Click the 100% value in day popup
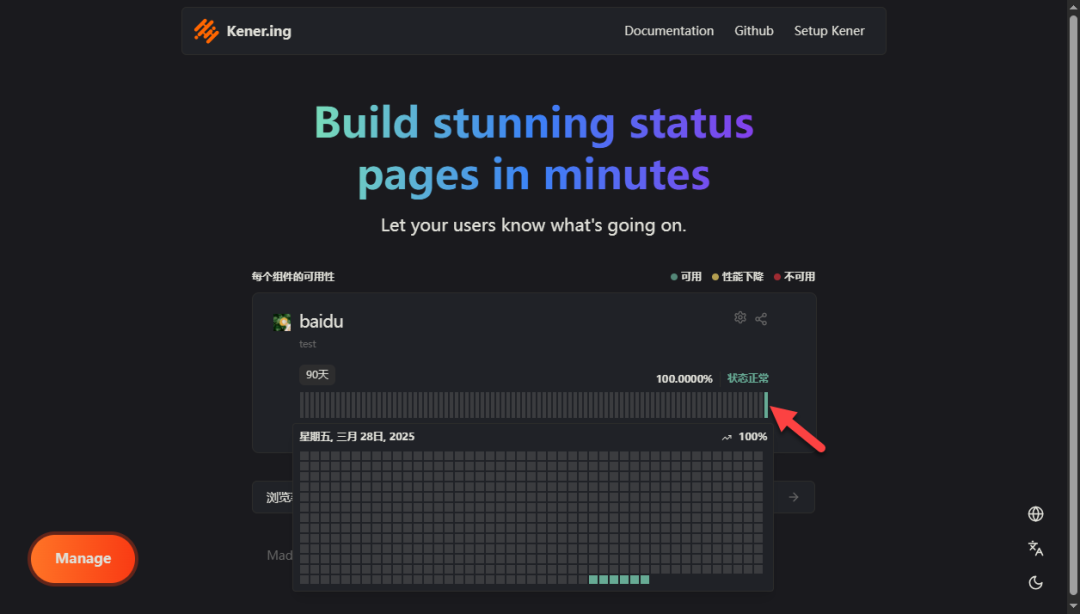 tap(752, 436)
